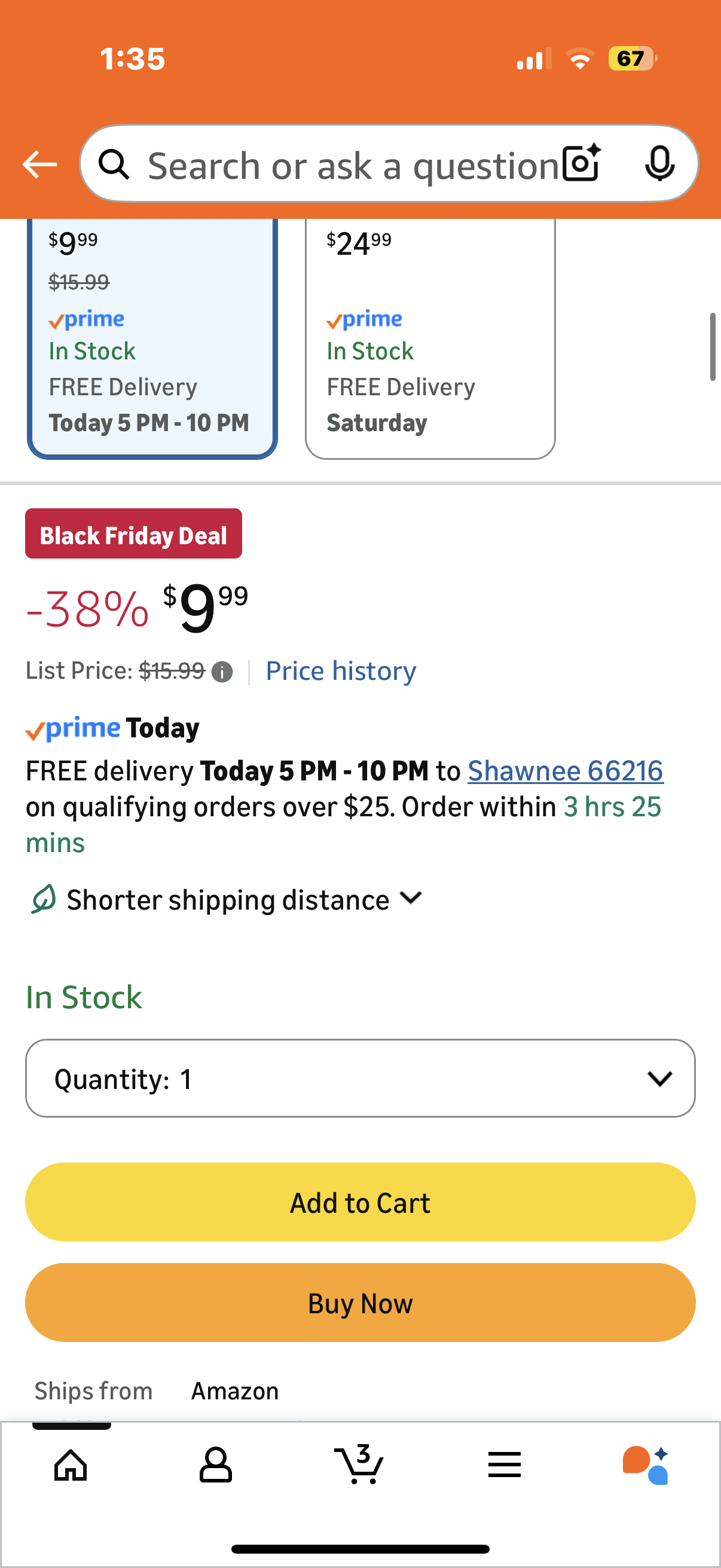Click the page scrollbar handle
Viewport: 721px width, 1568px height.
(x=712, y=347)
